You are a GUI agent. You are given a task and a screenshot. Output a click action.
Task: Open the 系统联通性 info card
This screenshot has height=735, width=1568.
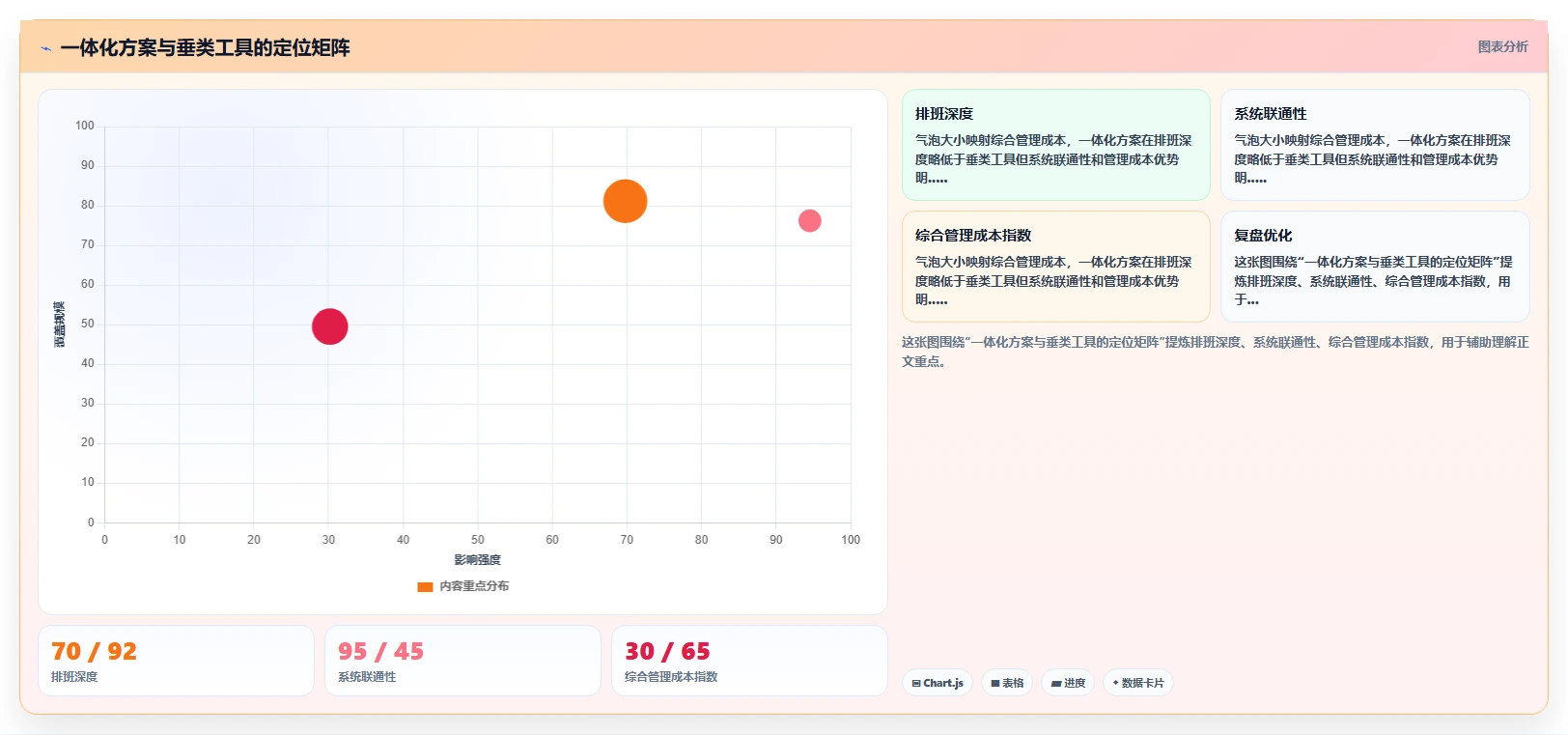(x=1375, y=145)
